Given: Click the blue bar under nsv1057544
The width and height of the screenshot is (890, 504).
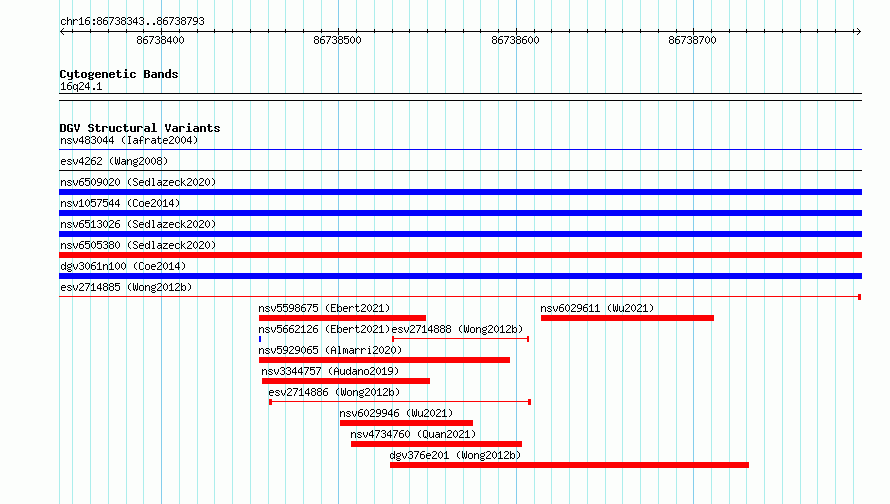Looking at the screenshot, I should 460,213.
